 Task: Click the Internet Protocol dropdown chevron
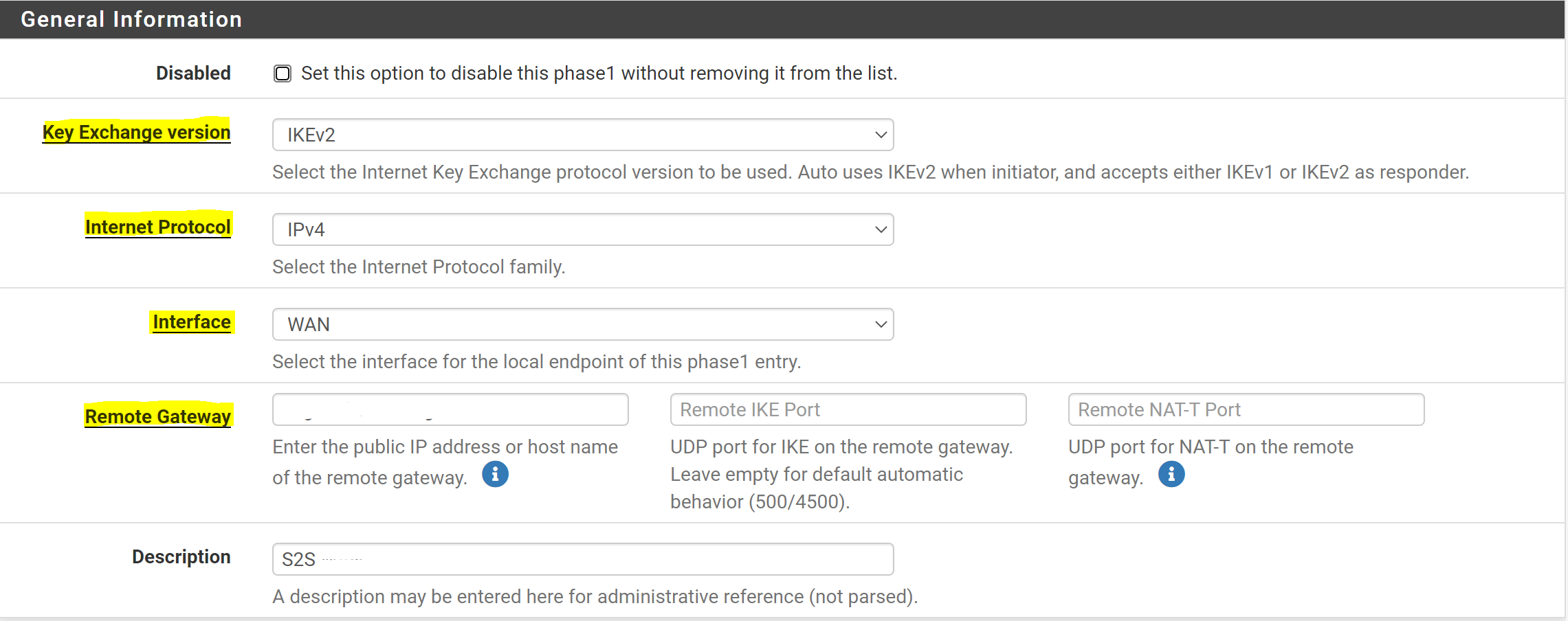point(881,229)
